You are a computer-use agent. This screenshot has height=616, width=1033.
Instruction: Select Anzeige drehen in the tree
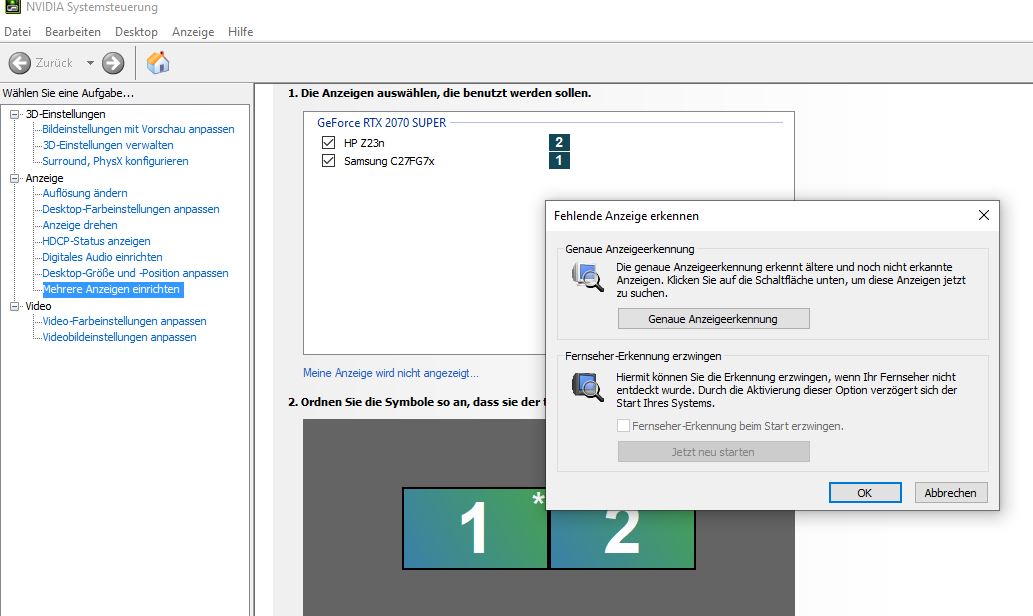tap(80, 225)
